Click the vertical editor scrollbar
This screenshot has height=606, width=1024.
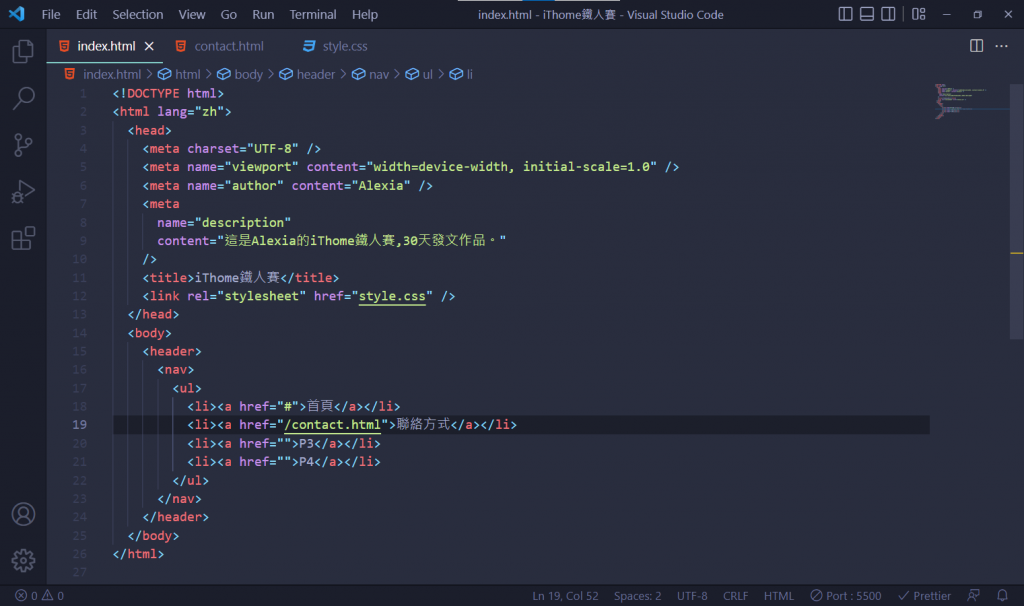(1017, 212)
